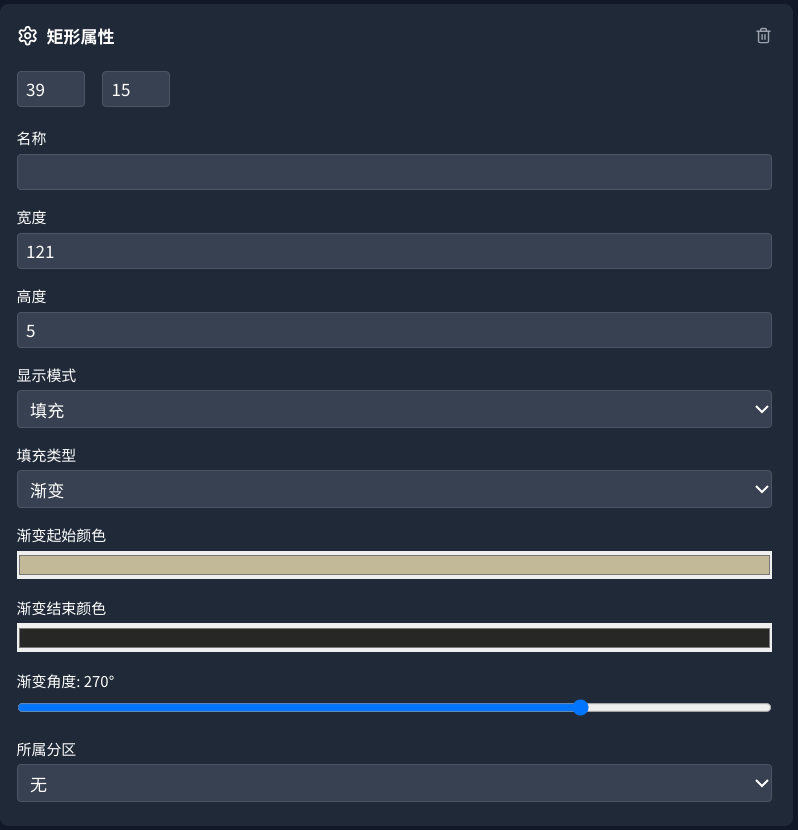Screen dimensions: 798x830
Task: Open the 显示模式 dropdown
Action: (x=394, y=409)
